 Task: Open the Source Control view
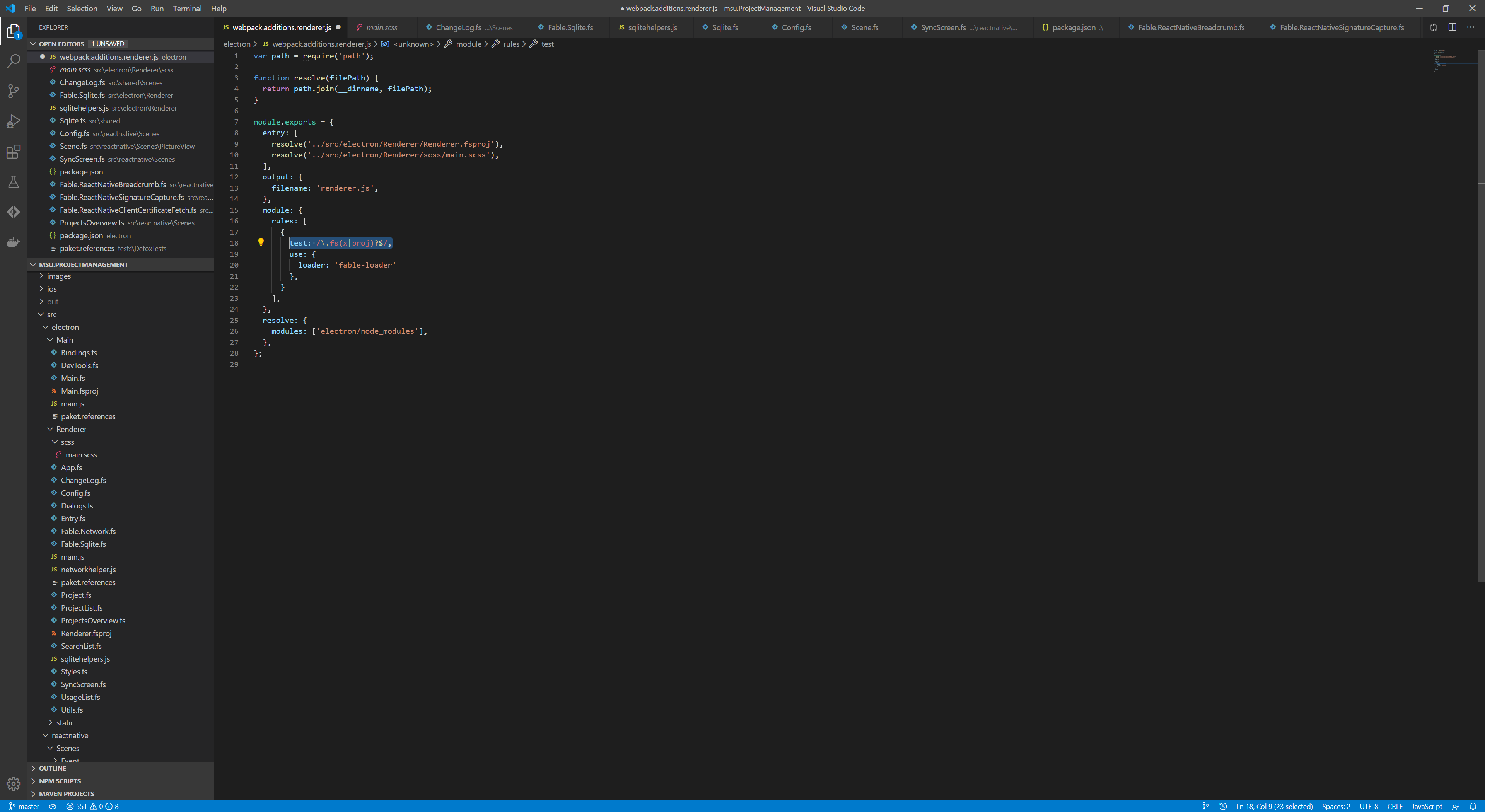(13, 91)
